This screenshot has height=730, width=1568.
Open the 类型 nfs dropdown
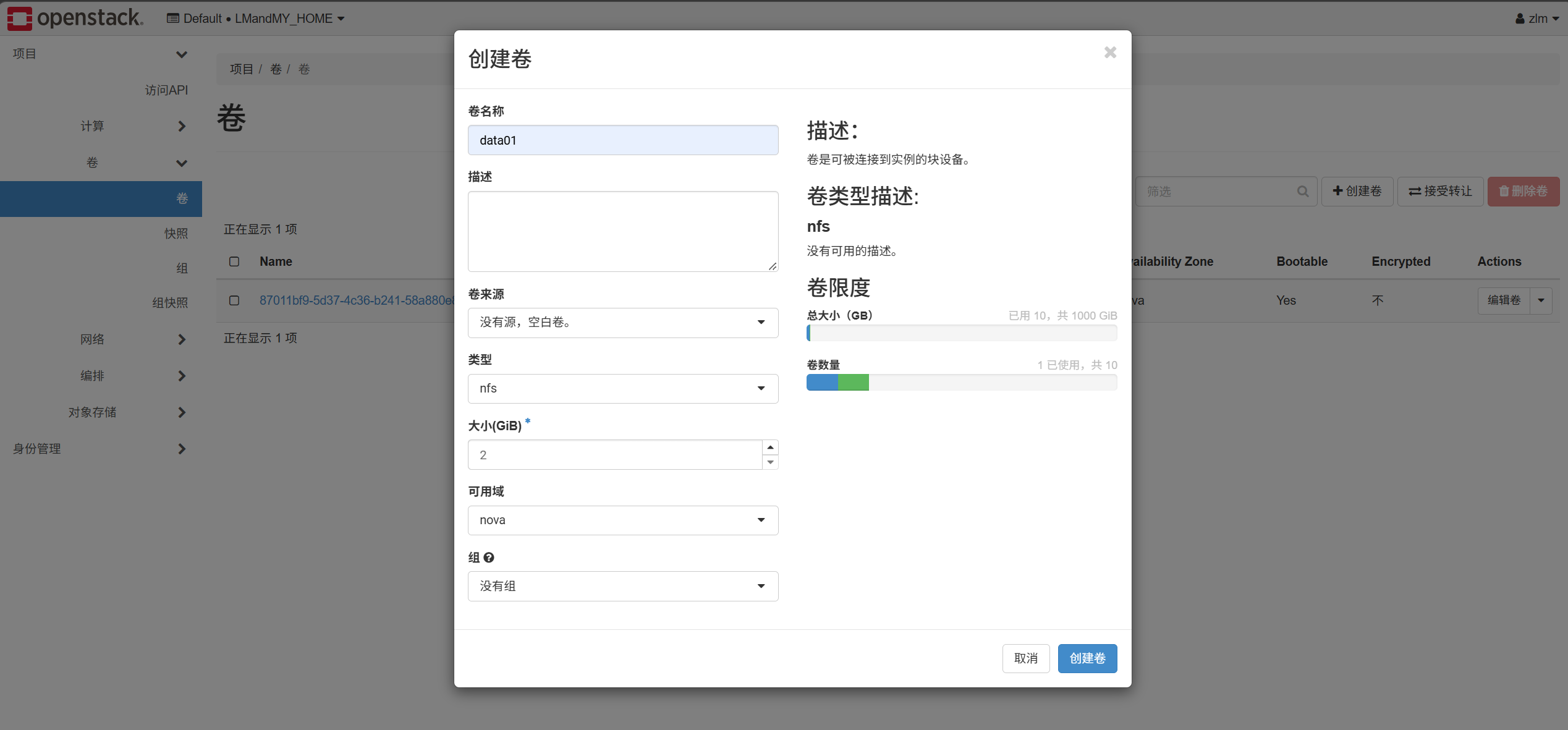coord(623,389)
